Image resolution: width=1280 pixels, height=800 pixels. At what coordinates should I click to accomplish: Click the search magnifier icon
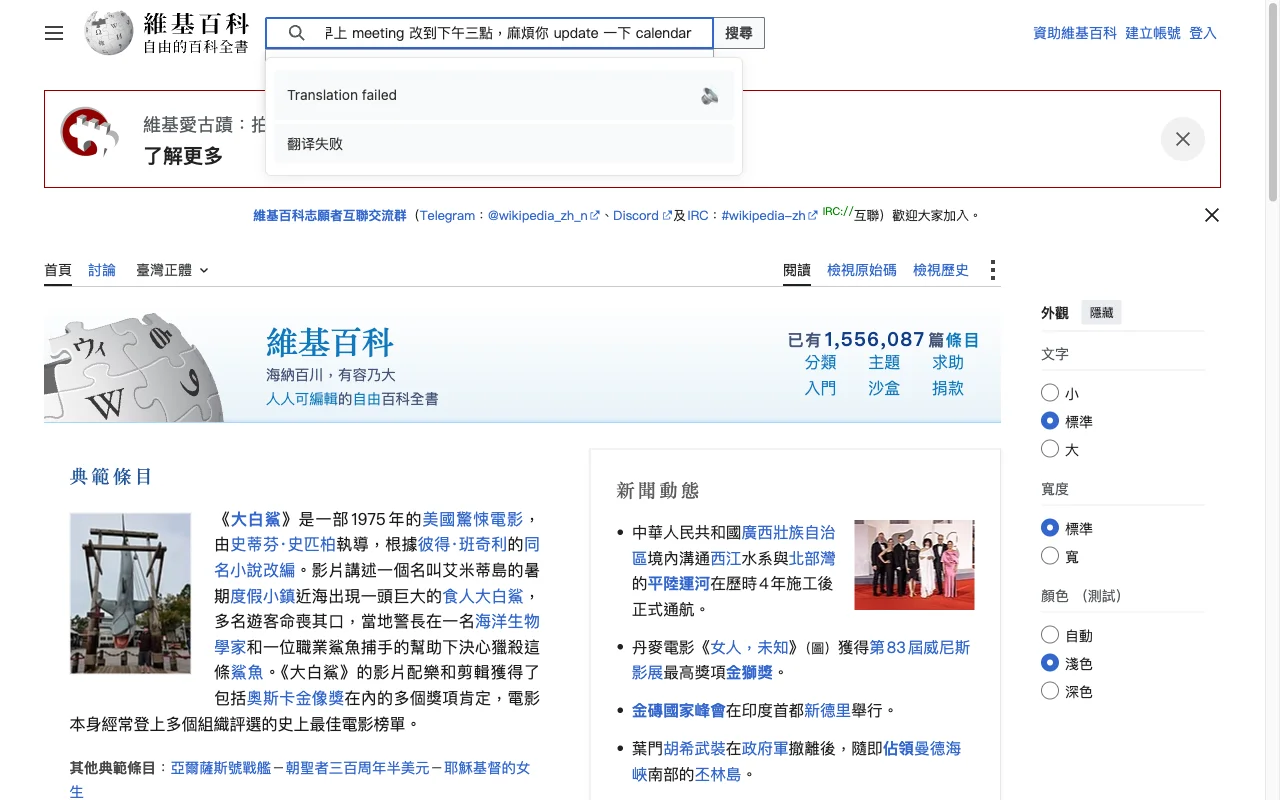pyautogui.click(x=297, y=33)
